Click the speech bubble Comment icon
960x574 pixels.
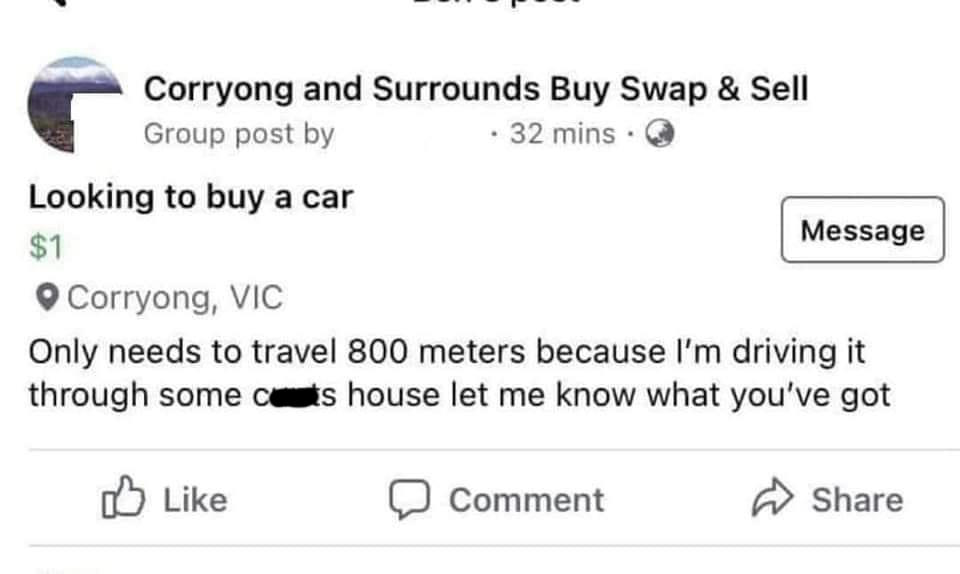(x=406, y=499)
